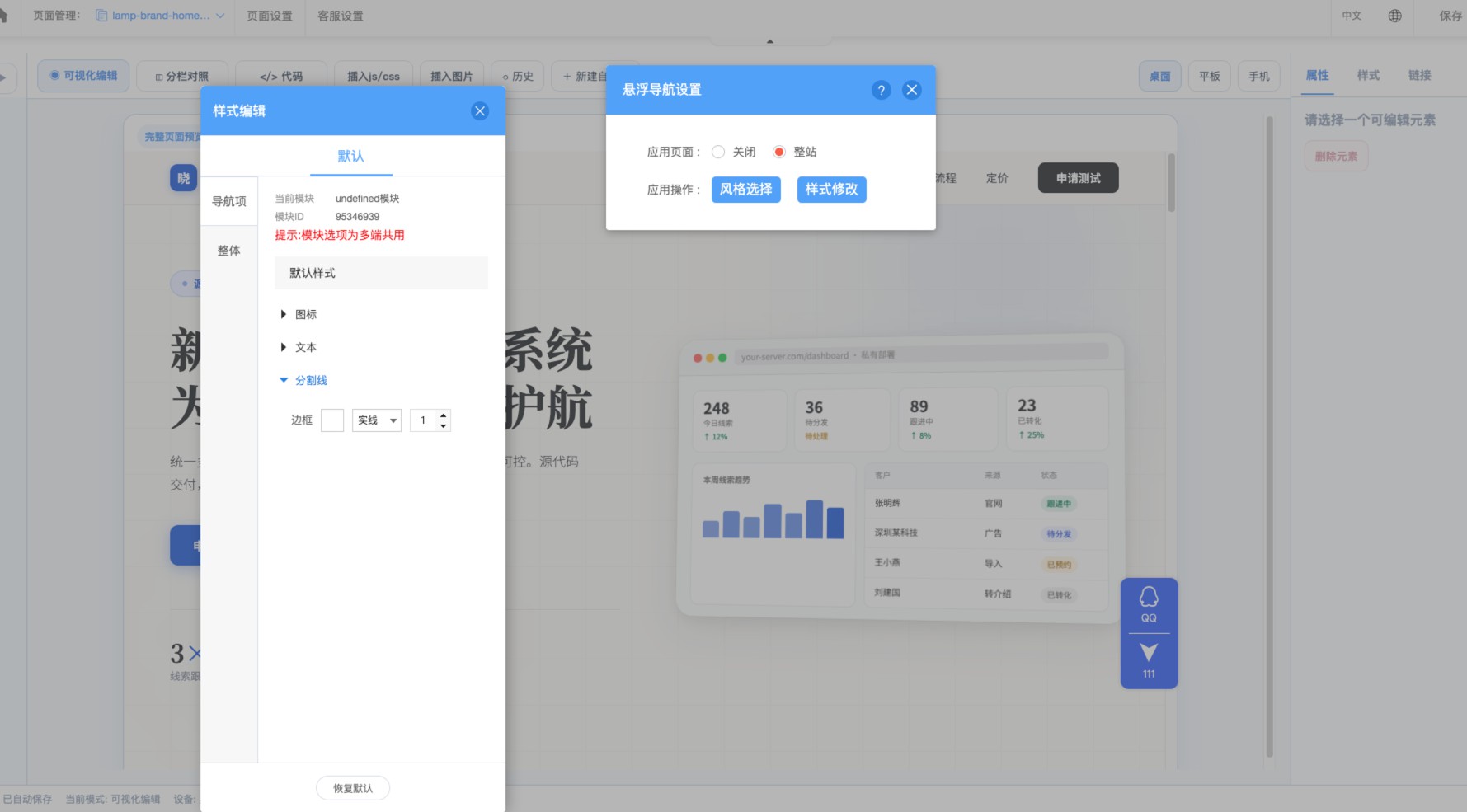Open the 页面设置 menu
Viewport: 1467px width, 812px height.
pos(270,16)
